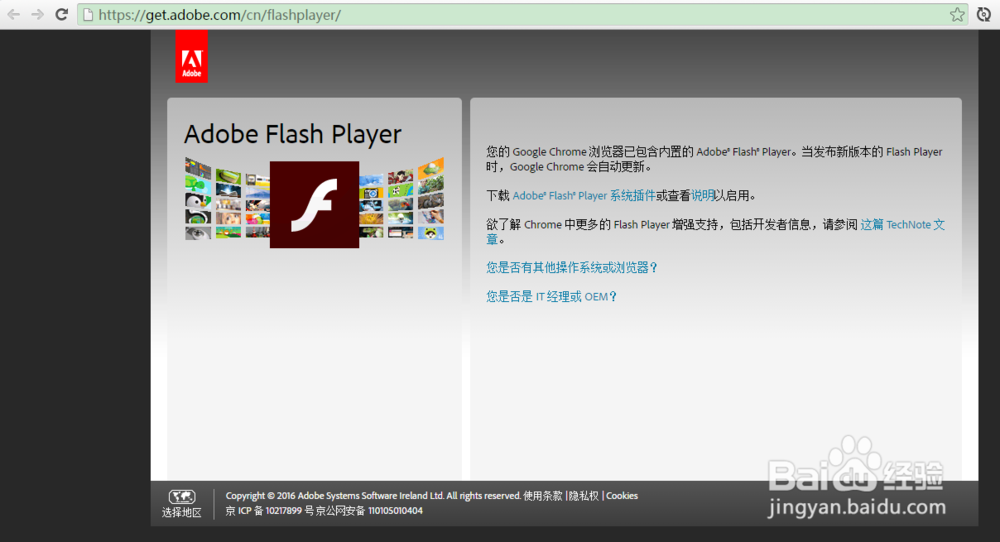Focus the address bar URL field
This screenshot has height=542, width=1000.
coord(522,15)
